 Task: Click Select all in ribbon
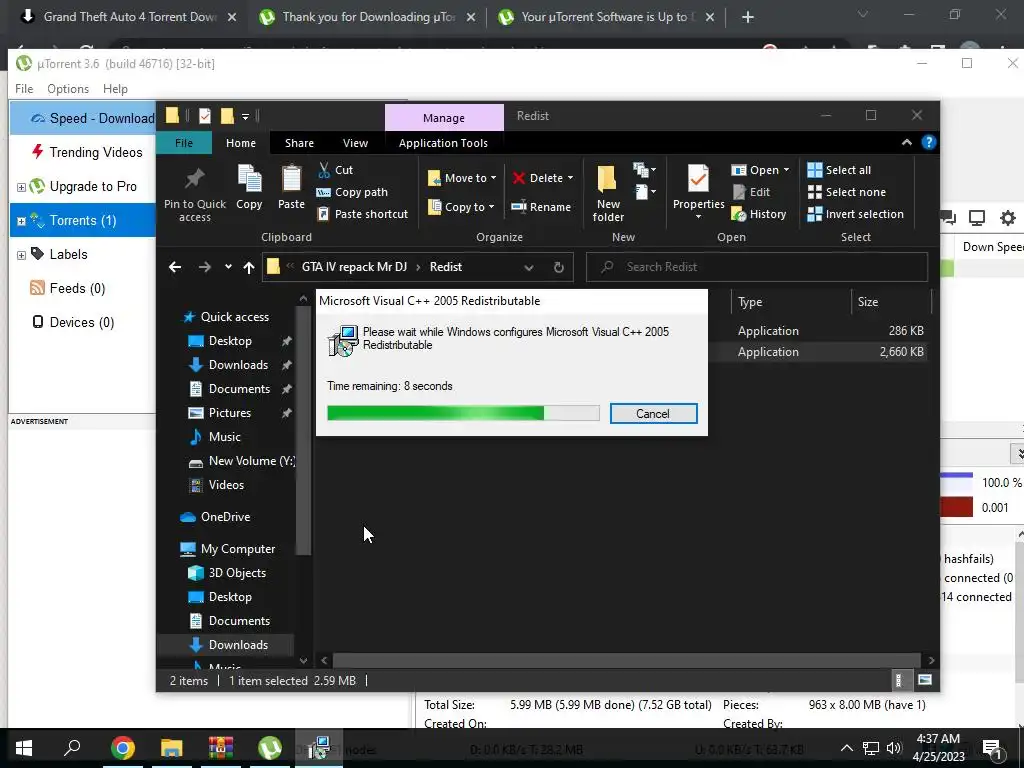[x=839, y=170]
